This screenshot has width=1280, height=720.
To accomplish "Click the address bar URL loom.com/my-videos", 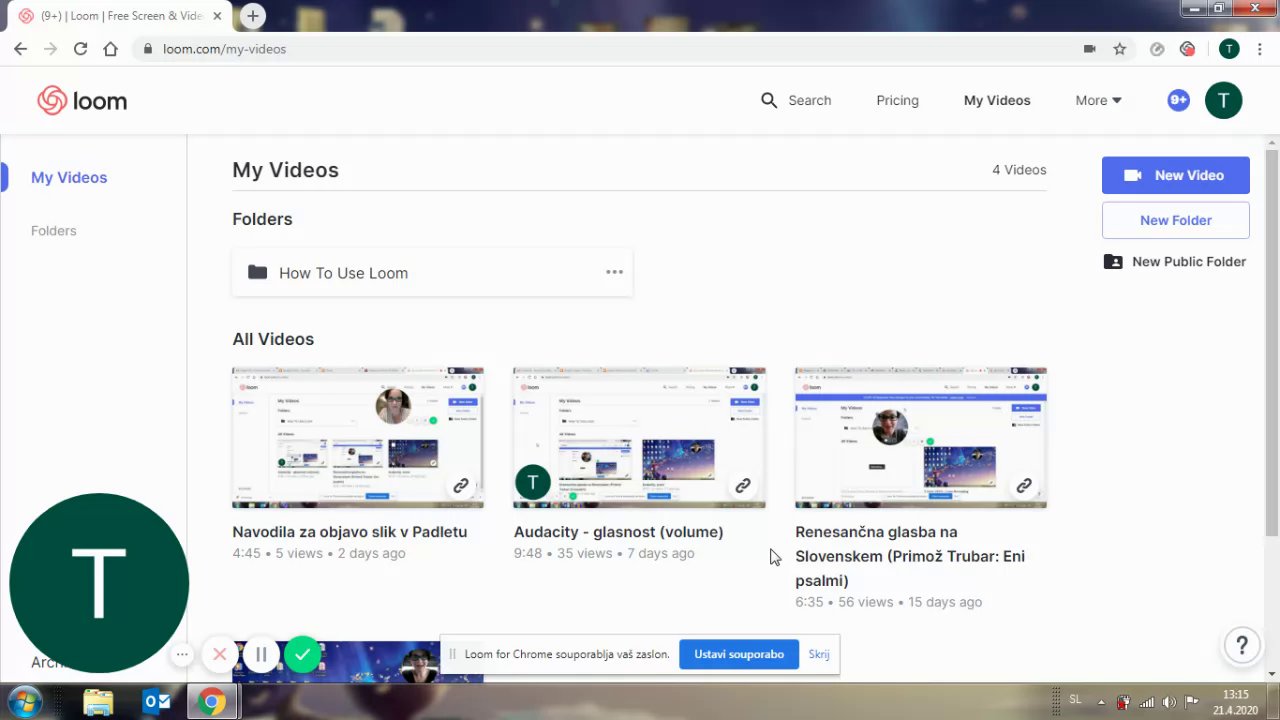I will [224, 49].
